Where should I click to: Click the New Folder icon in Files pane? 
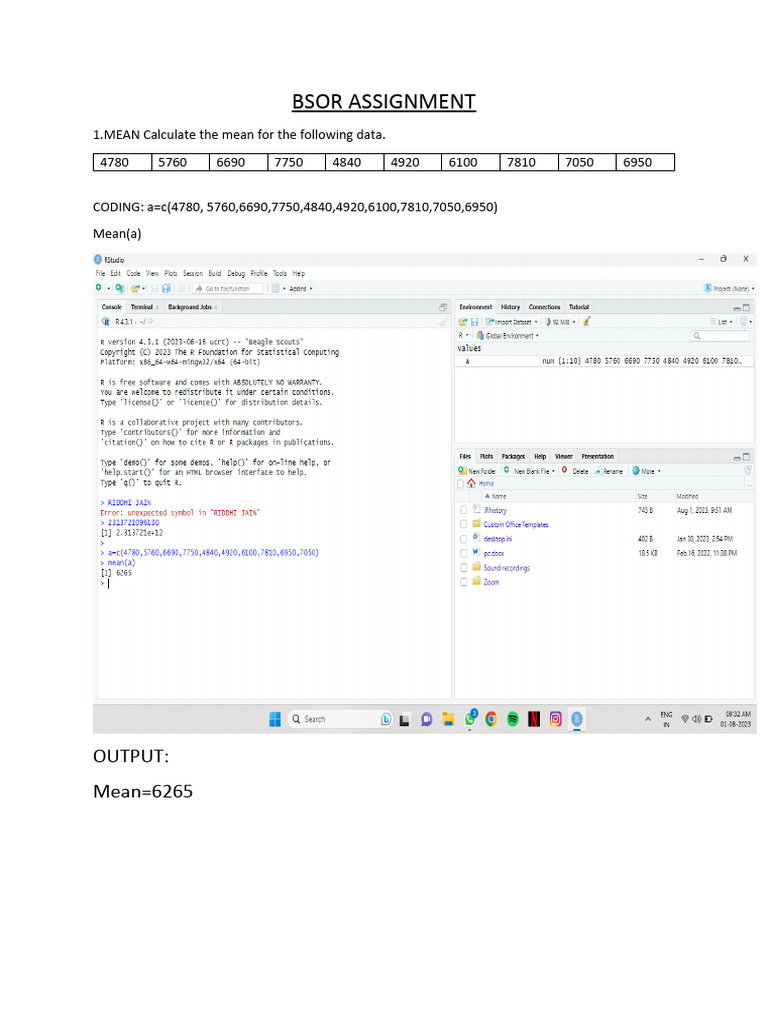click(x=462, y=470)
